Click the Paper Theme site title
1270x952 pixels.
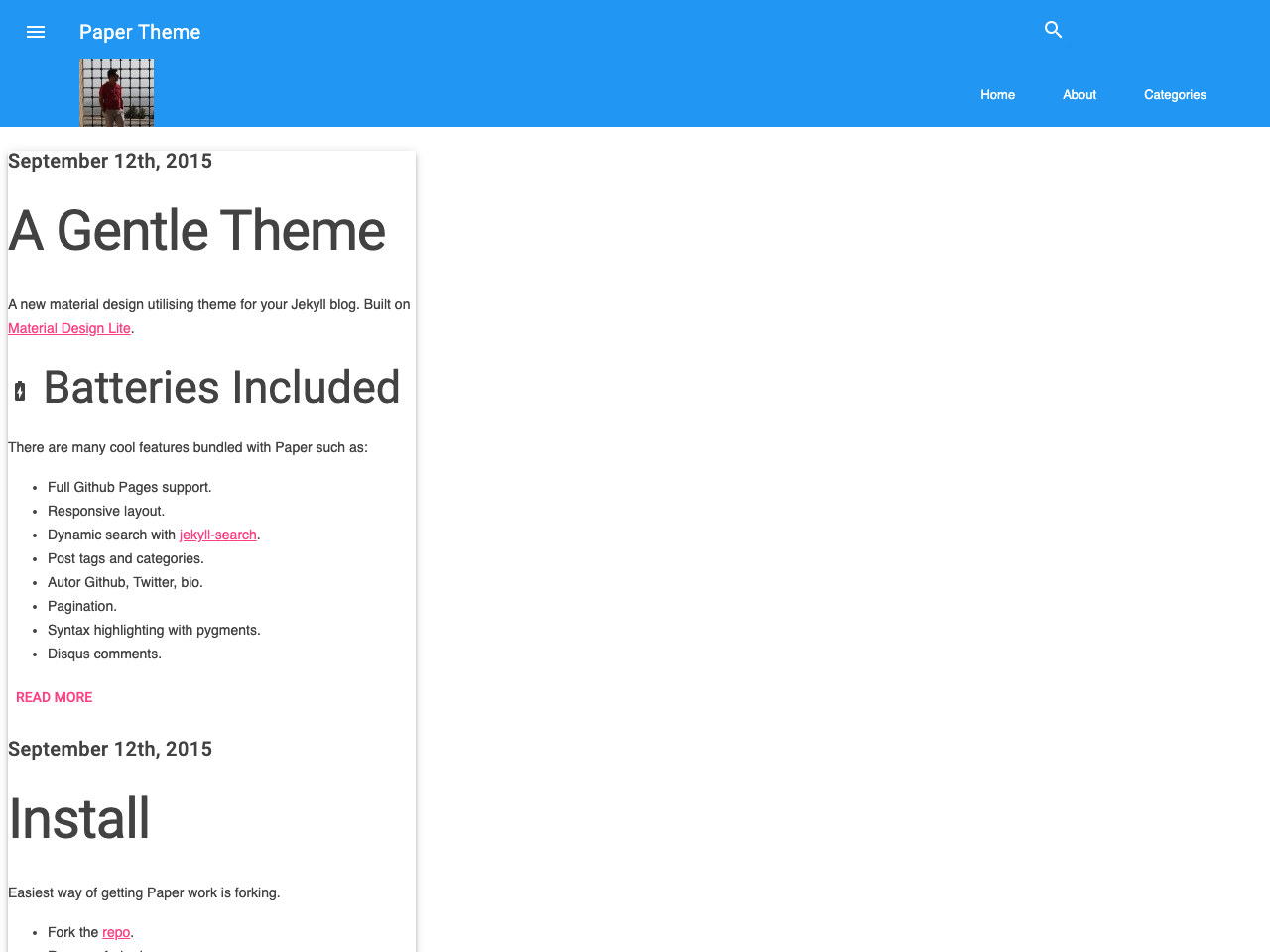141,31
